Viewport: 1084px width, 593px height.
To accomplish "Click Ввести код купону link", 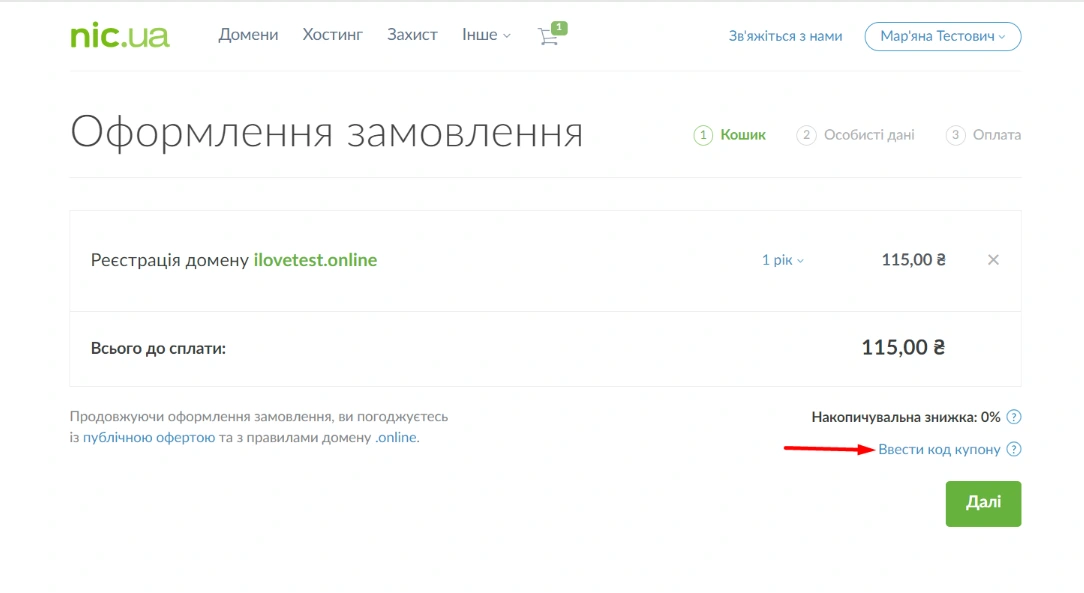I will tap(939, 450).
